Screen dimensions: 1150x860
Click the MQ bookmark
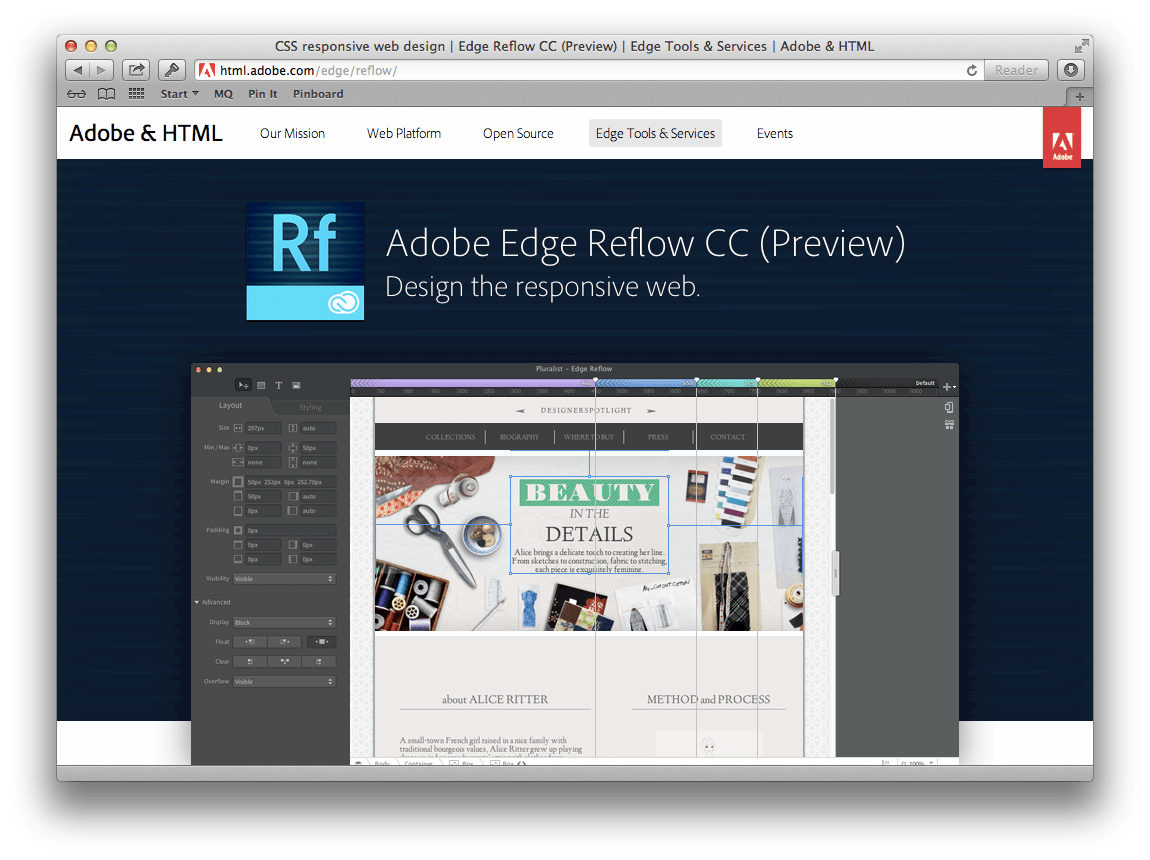(223, 94)
